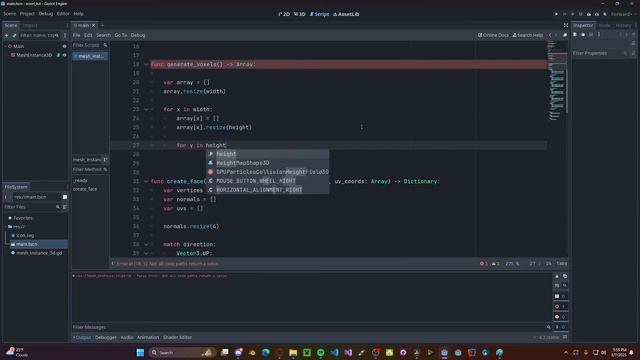Click the warning count icon in status bar
Image resolution: width=640 pixels, height=360 pixels.
(494, 264)
